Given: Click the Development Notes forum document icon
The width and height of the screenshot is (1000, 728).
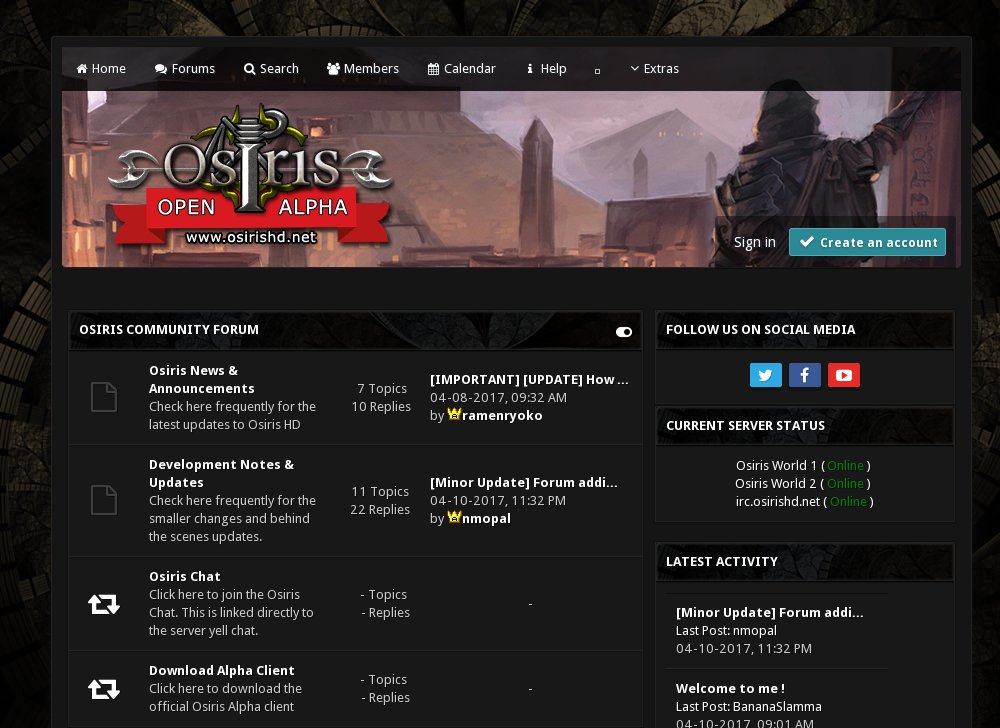Looking at the screenshot, I should coord(104,500).
